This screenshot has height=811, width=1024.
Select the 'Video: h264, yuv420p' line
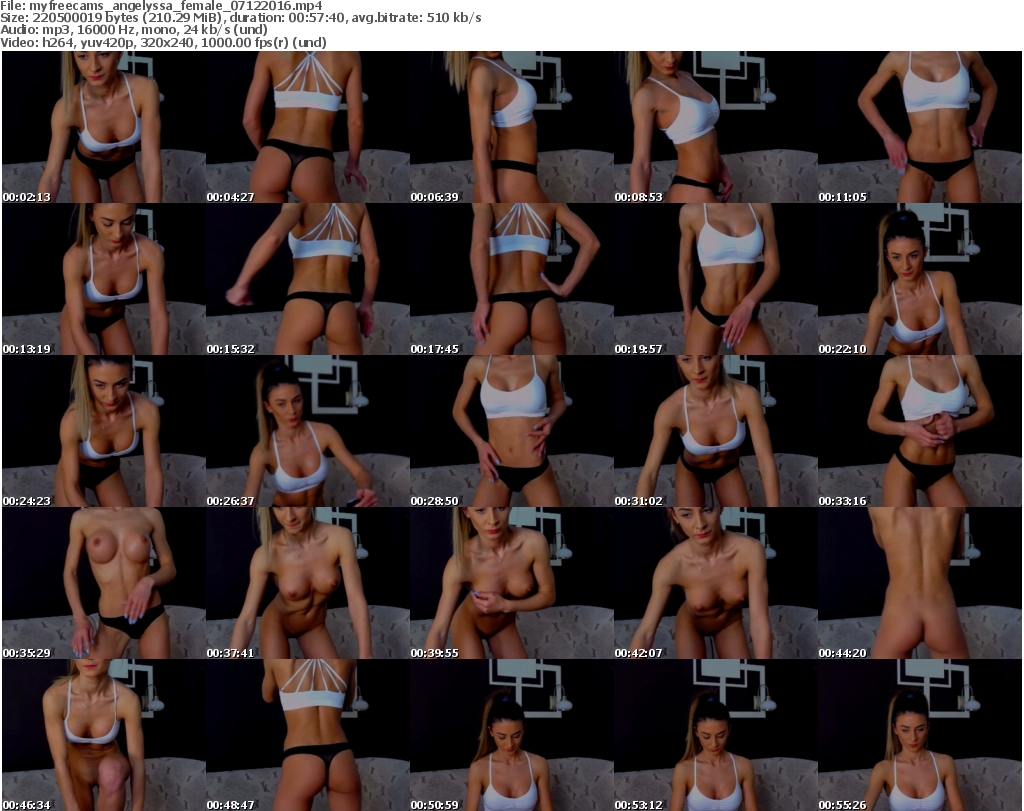[x=163, y=42]
